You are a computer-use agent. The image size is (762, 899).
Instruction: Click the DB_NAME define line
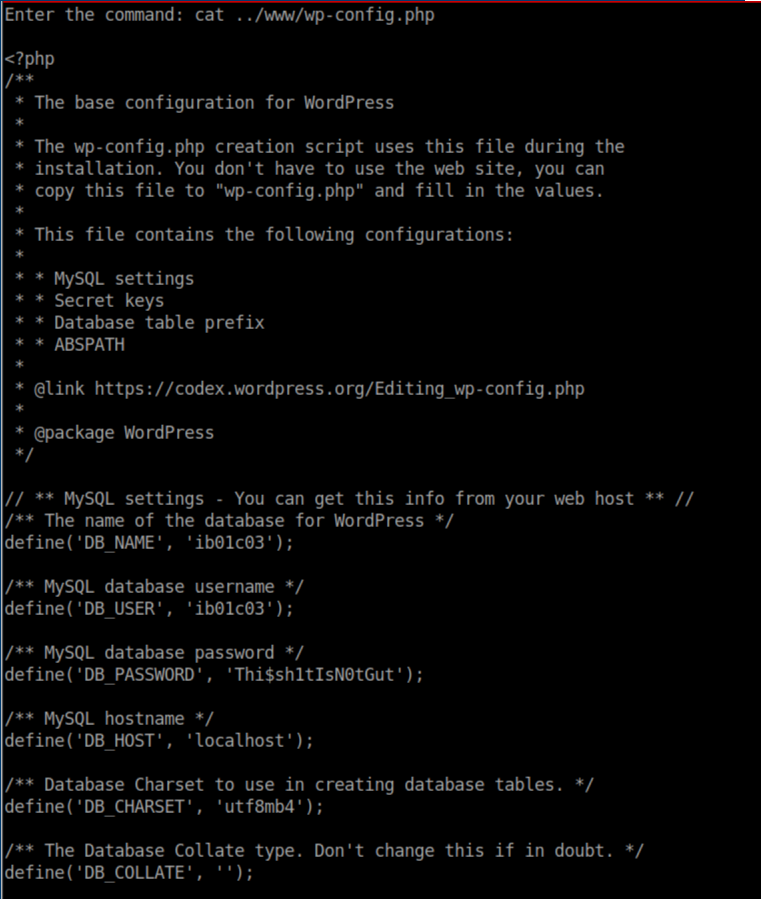pos(150,543)
